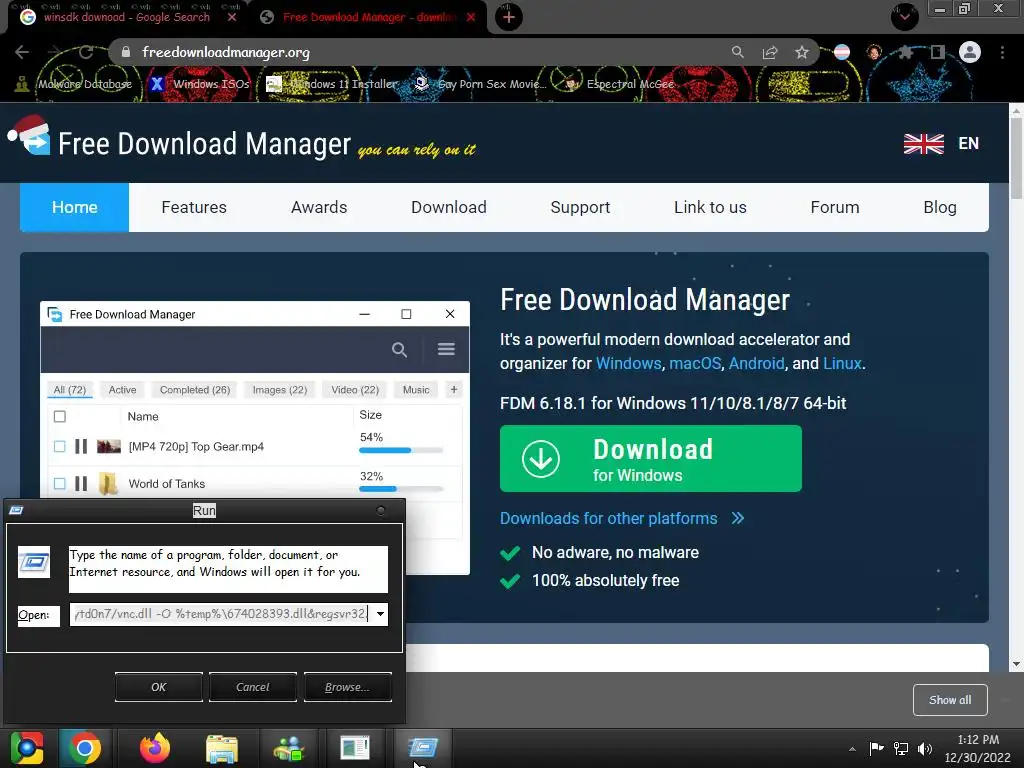Click the Open text field in Run dialog
This screenshot has width=1024, height=768.
[x=220, y=614]
